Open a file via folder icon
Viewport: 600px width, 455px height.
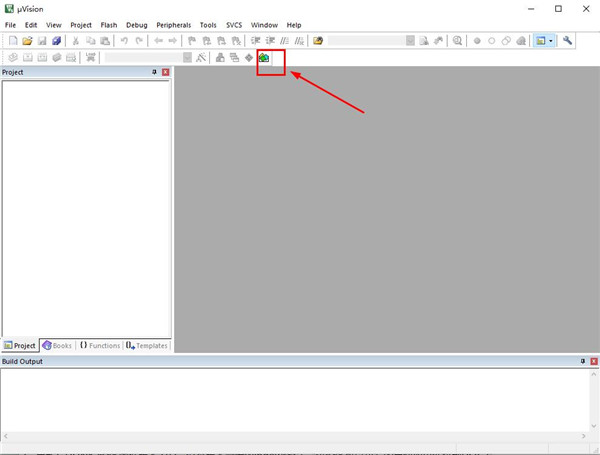(x=27, y=41)
